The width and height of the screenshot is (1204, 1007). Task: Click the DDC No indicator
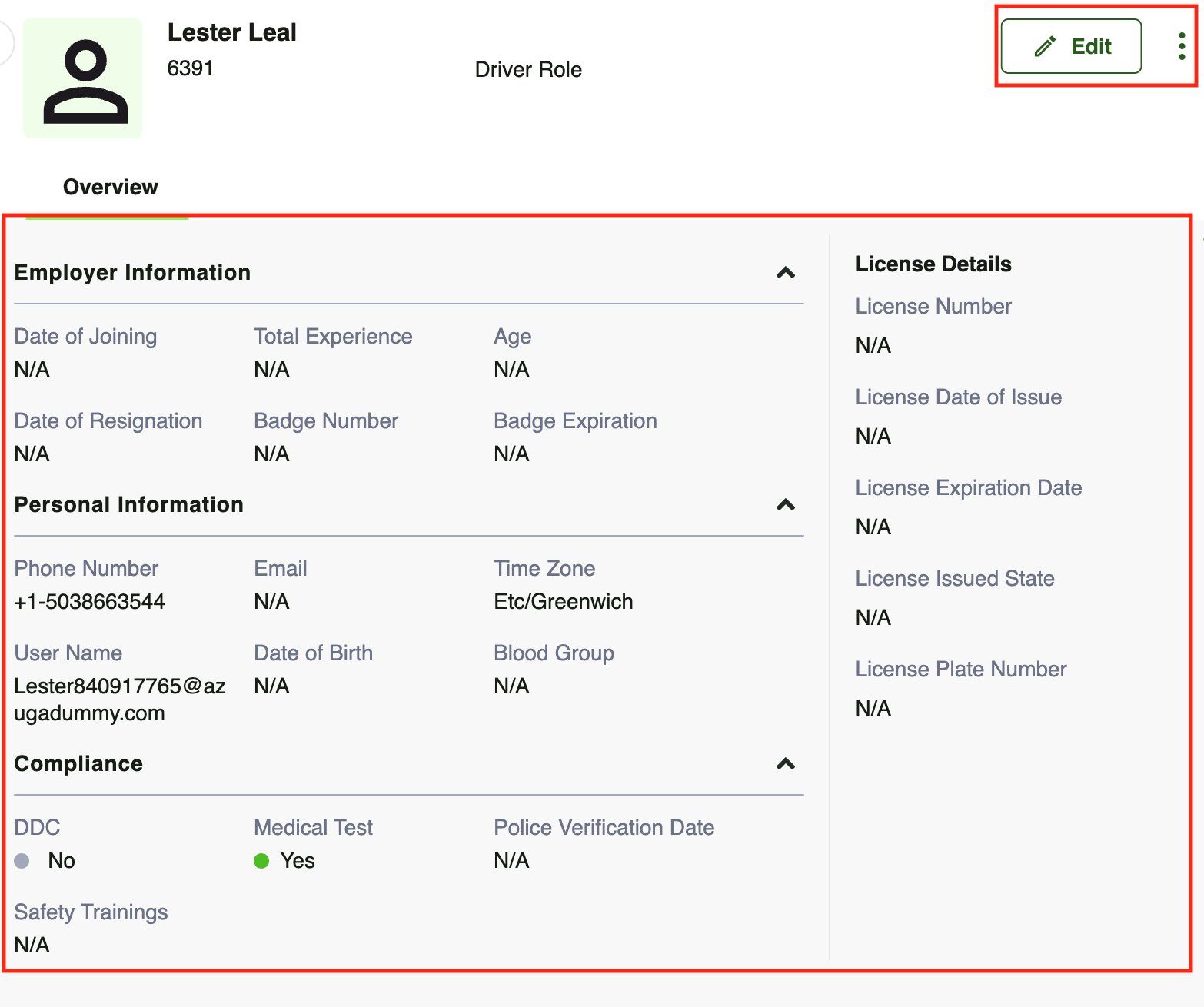tap(60, 861)
